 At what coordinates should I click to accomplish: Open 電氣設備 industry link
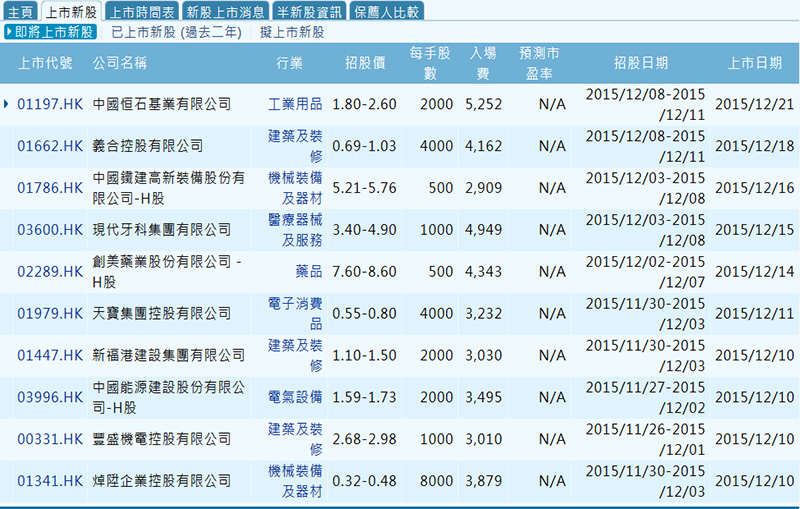(295, 397)
